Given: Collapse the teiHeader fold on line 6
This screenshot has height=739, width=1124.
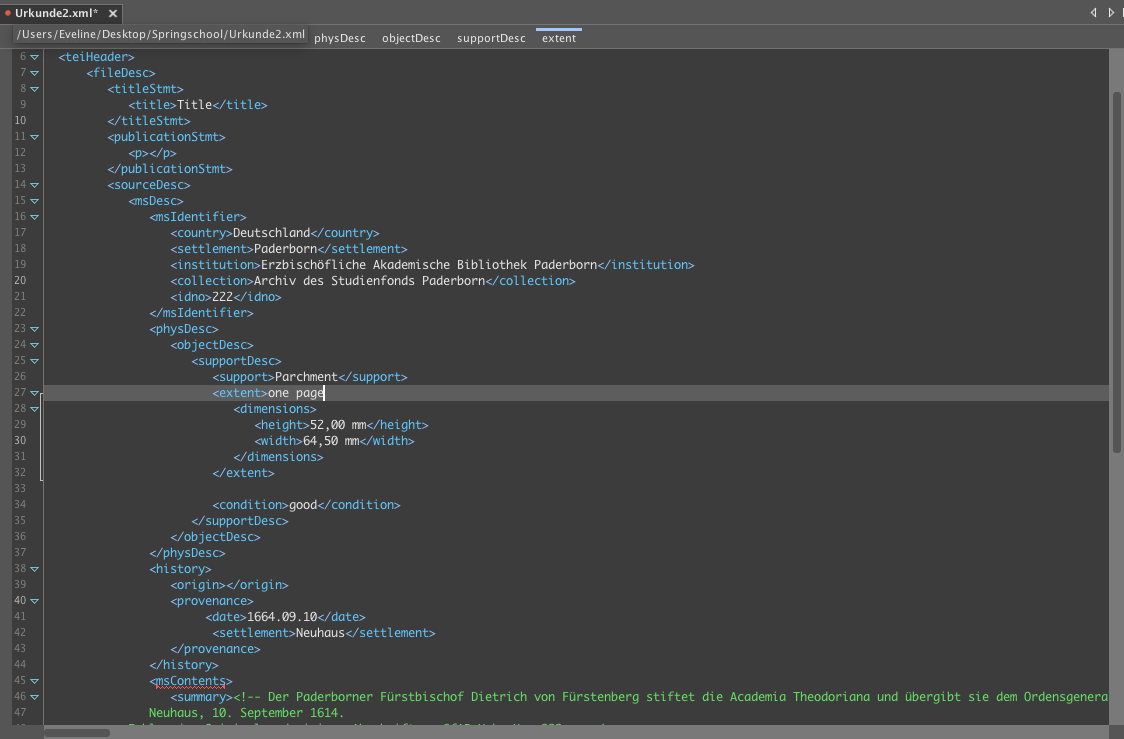Looking at the screenshot, I should click(34, 57).
